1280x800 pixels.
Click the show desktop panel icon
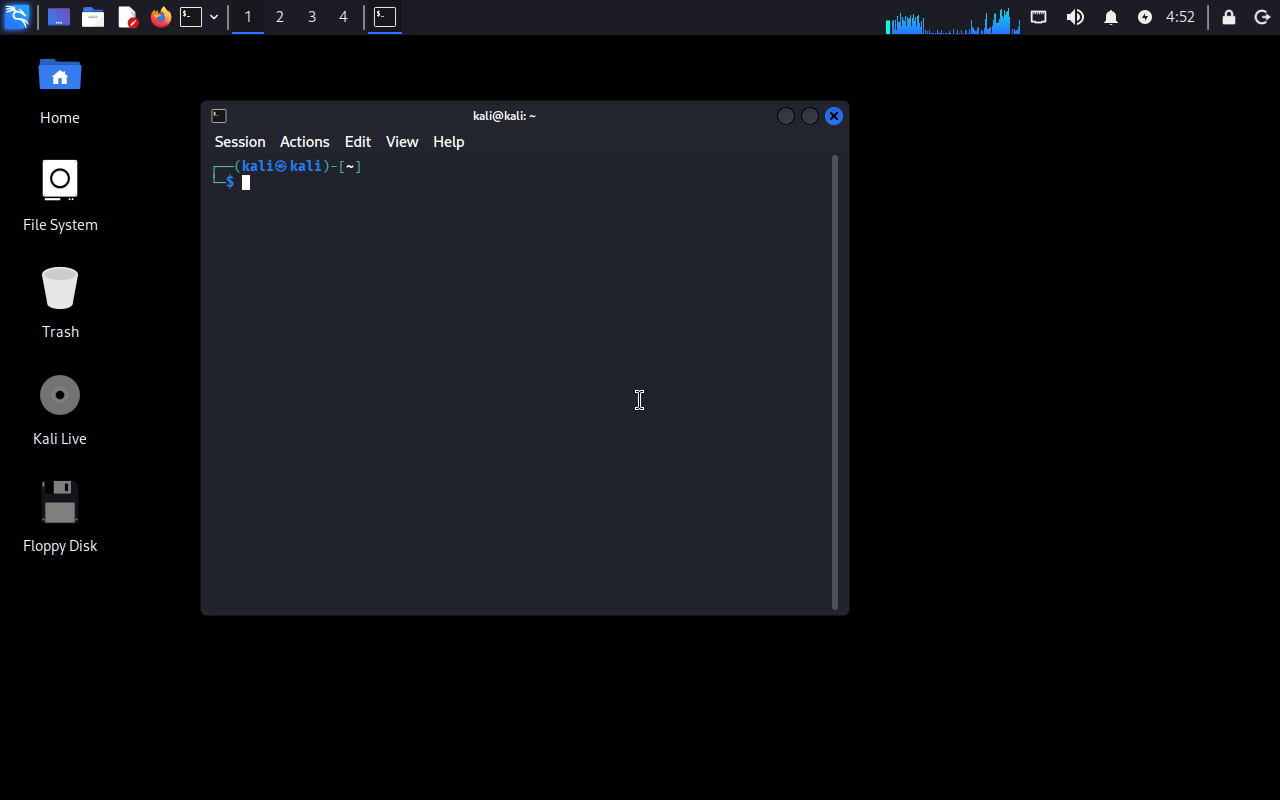click(59, 17)
